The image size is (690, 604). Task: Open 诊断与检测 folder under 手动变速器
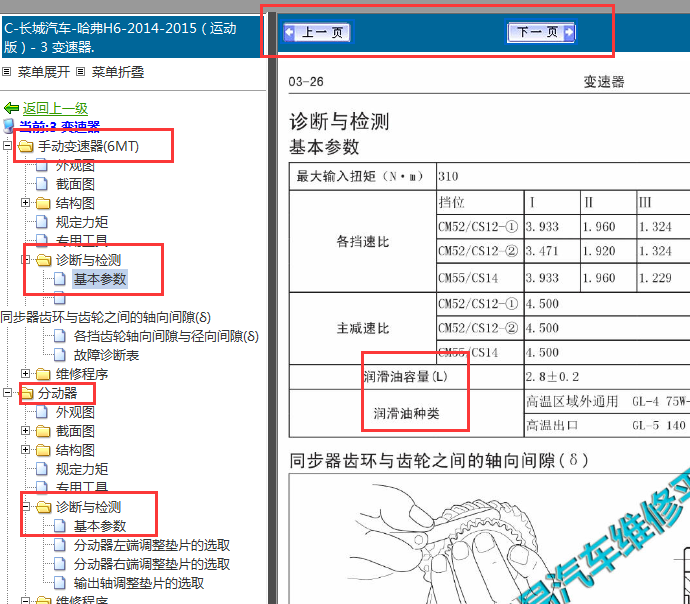[x=88, y=260]
